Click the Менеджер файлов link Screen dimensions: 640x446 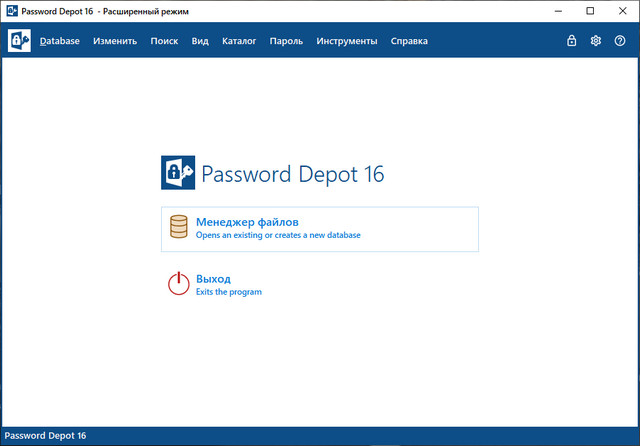coord(247,222)
